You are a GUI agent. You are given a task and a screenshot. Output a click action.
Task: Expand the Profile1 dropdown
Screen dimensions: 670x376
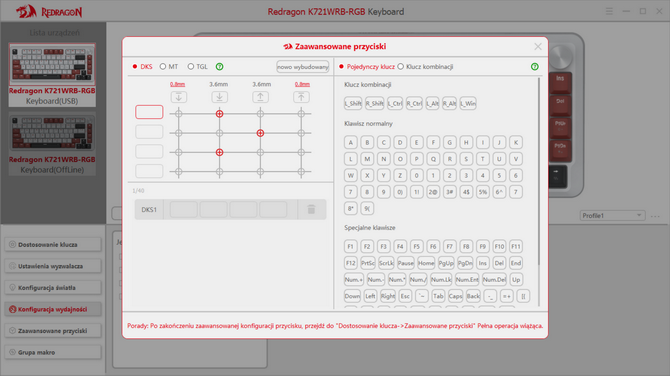click(612, 215)
